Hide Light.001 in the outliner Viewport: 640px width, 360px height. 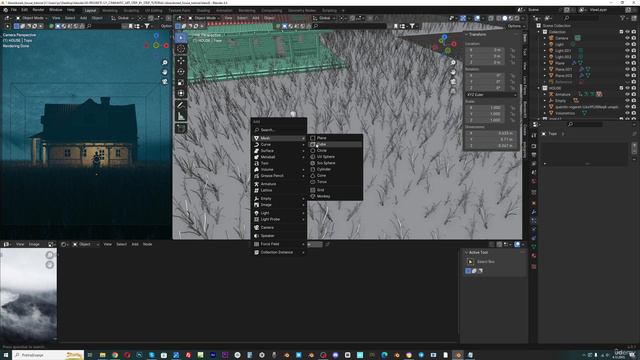[627, 51]
